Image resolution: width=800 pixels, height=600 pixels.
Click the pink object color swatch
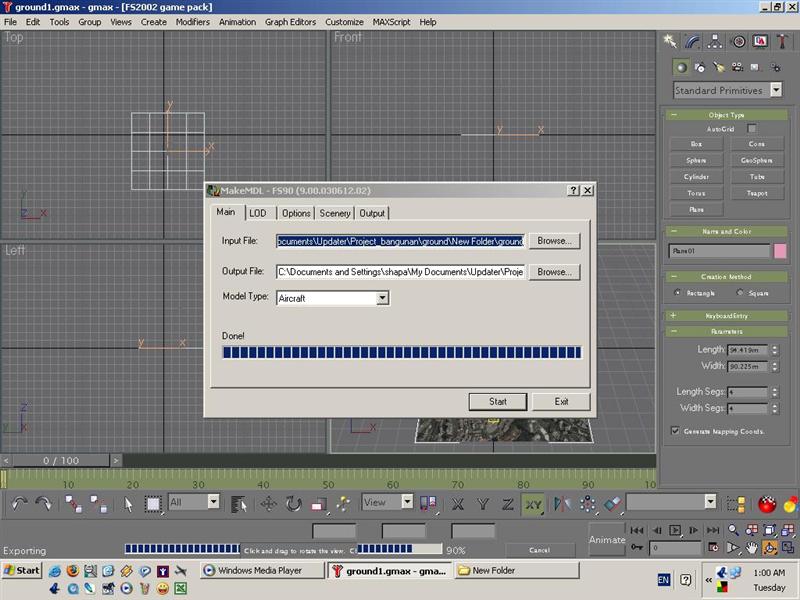click(780, 252)
